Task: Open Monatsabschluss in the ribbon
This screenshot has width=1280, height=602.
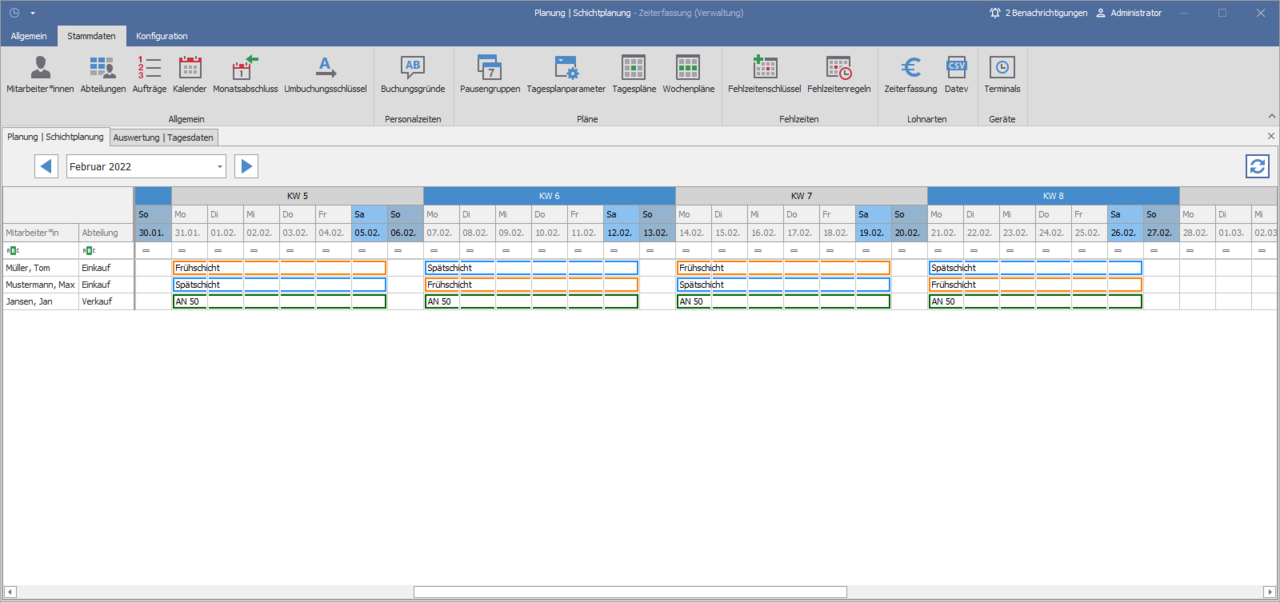Action: [x=245, y=75]
